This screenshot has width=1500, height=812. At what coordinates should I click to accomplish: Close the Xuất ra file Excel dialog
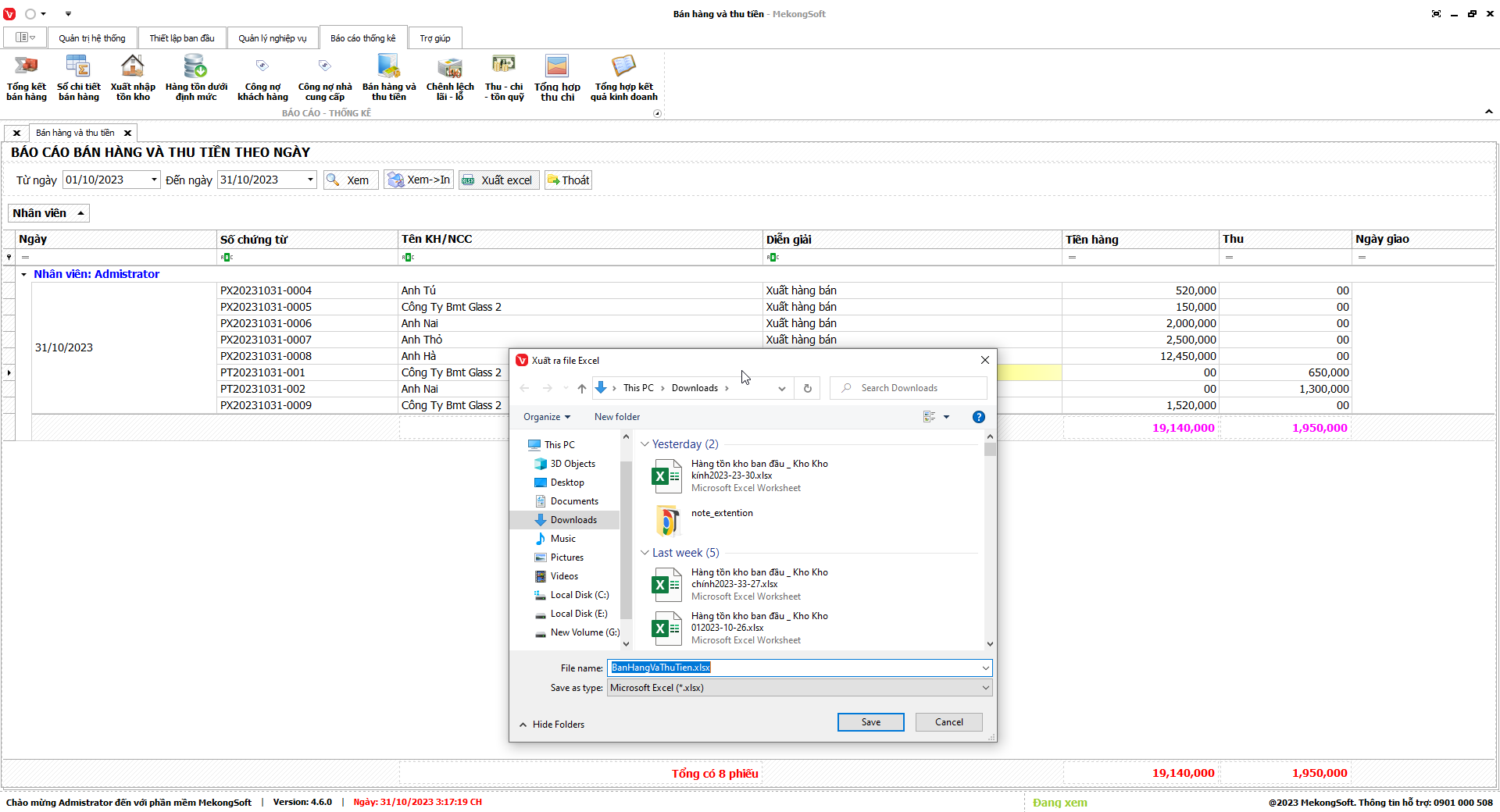(985, 360)
